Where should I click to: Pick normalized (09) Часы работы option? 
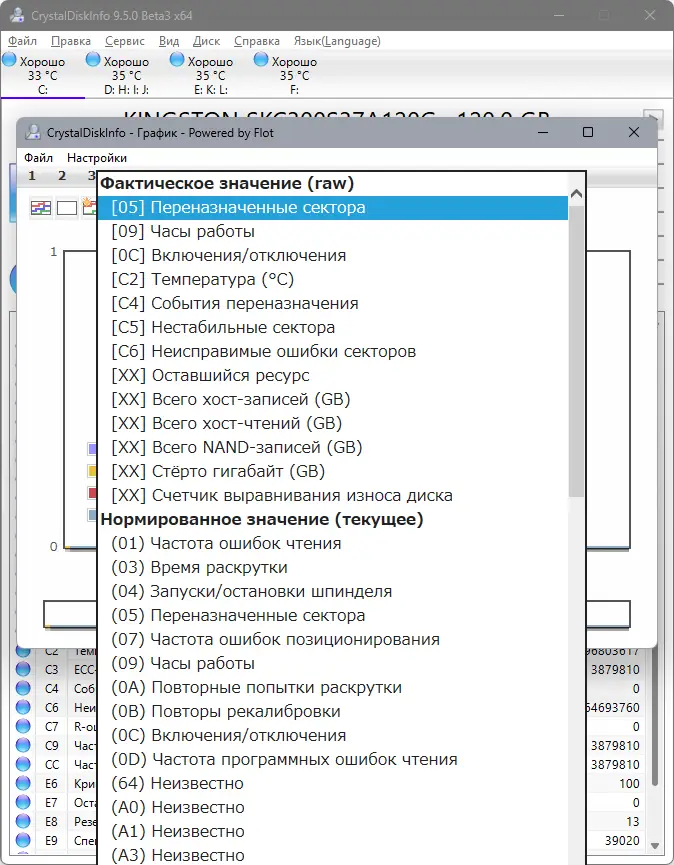click(333, 664)
